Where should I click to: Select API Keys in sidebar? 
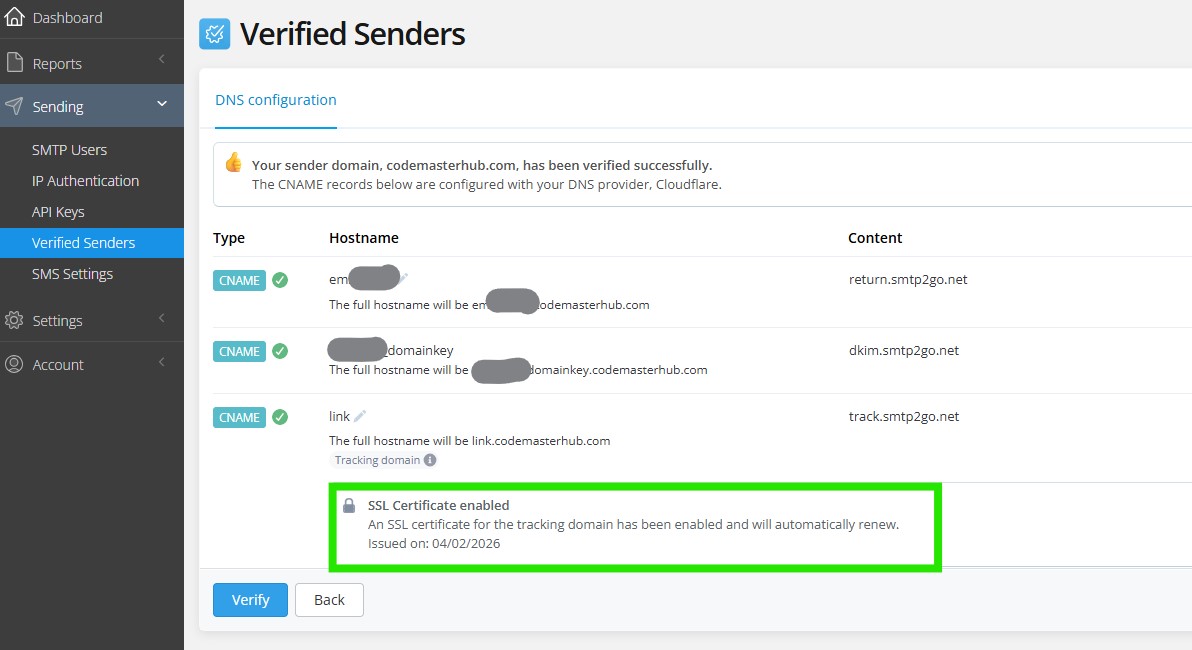58,212
